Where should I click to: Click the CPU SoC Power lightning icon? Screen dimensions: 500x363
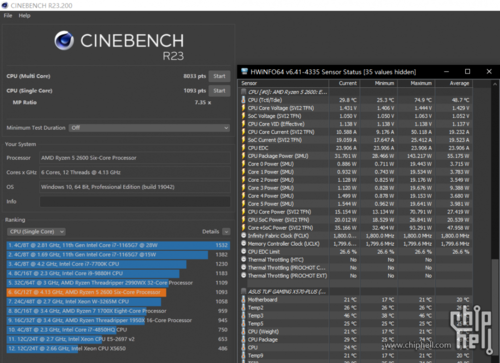[x=243, y=220]
